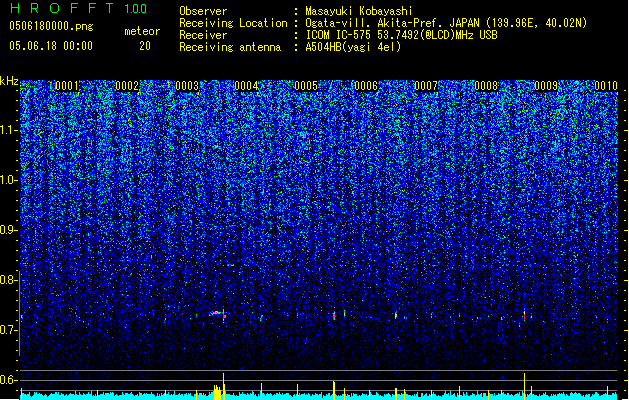629x400 pixels.
Task: Click the date stamp 05.06.18 00:00
Action: 51,46
